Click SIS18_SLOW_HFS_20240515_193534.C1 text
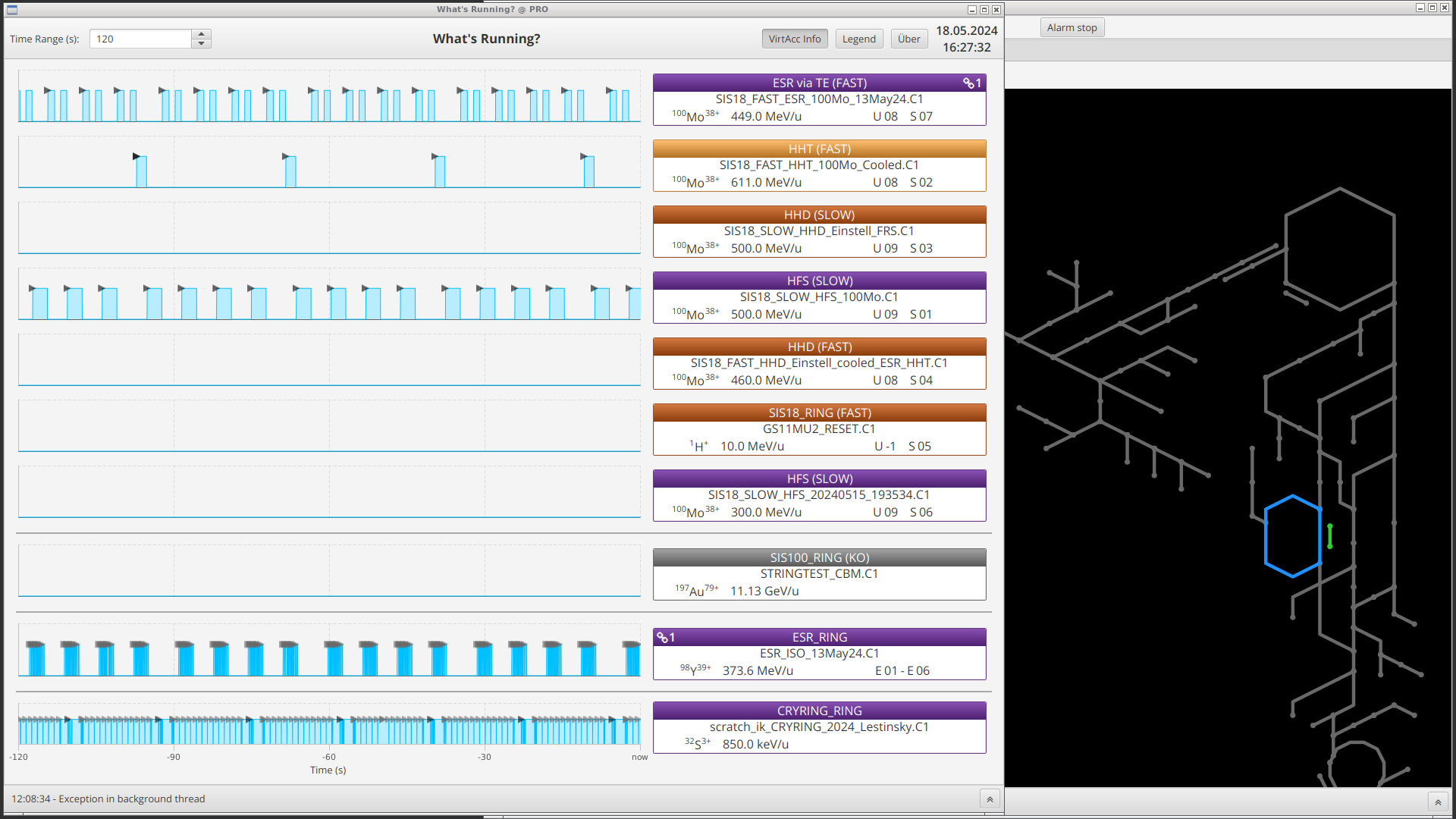The image size is (1456, 819). coord(819,494)
